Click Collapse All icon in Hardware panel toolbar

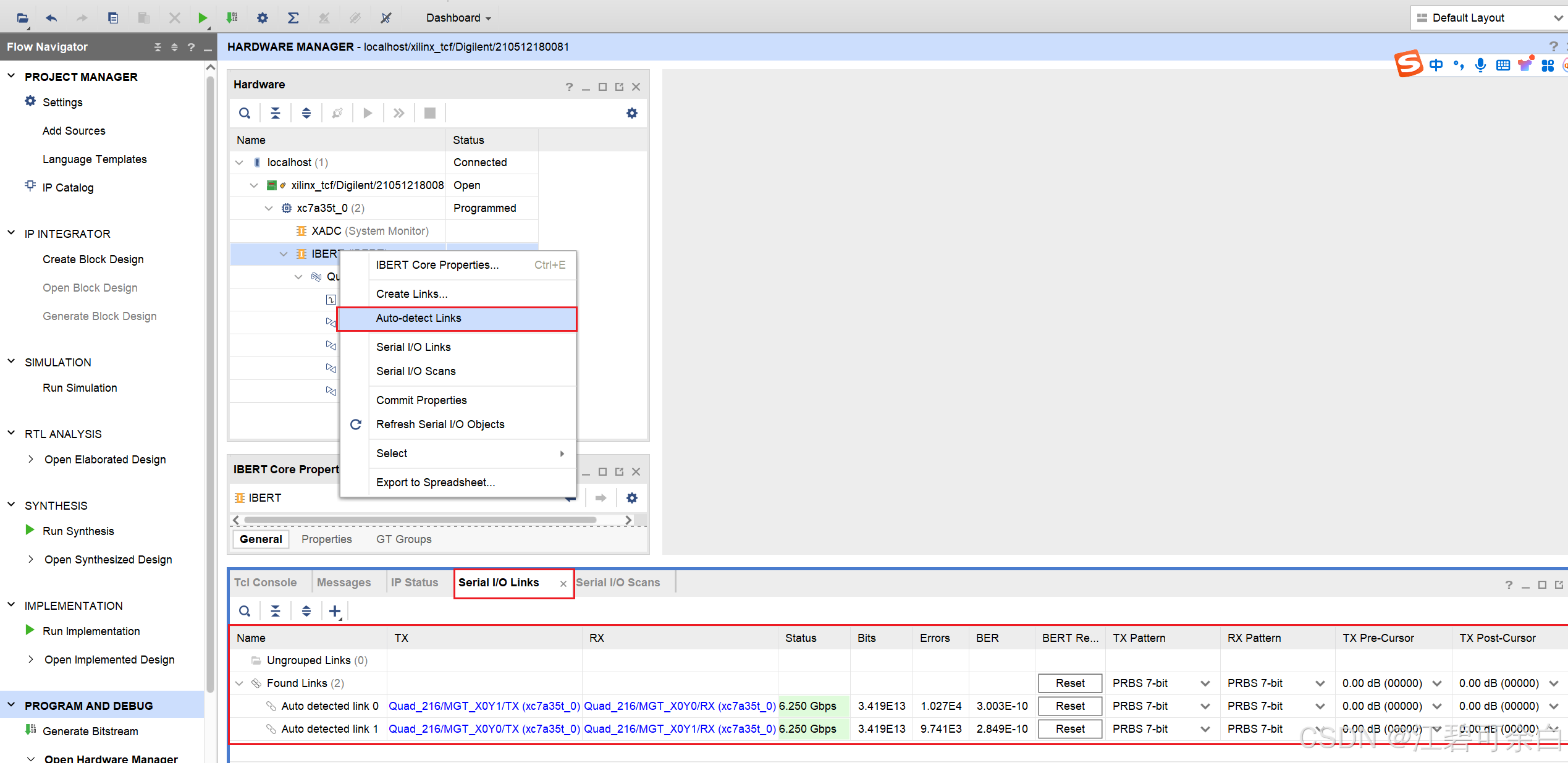(x=276, y=113)
